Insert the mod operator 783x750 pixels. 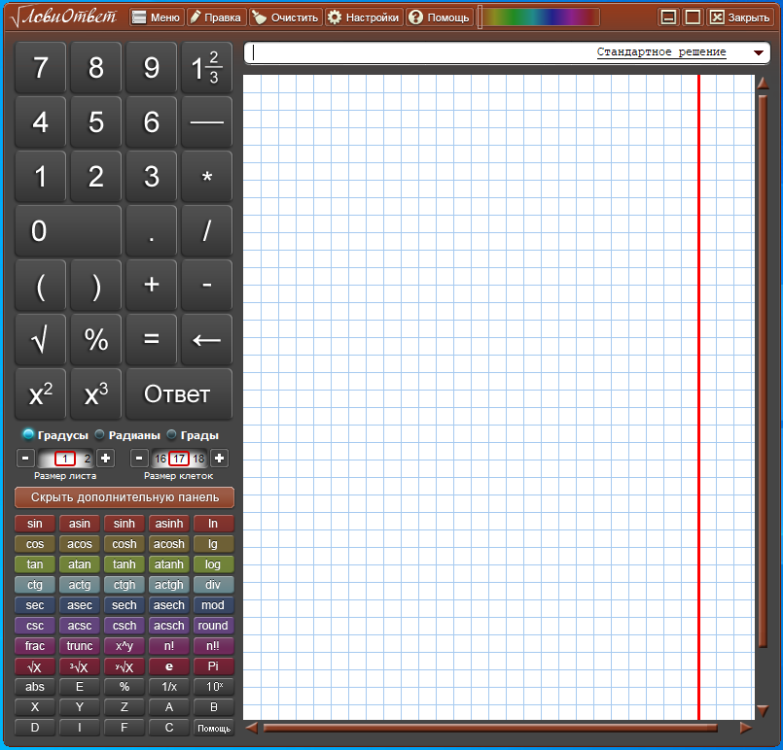[x=213, y=605]
